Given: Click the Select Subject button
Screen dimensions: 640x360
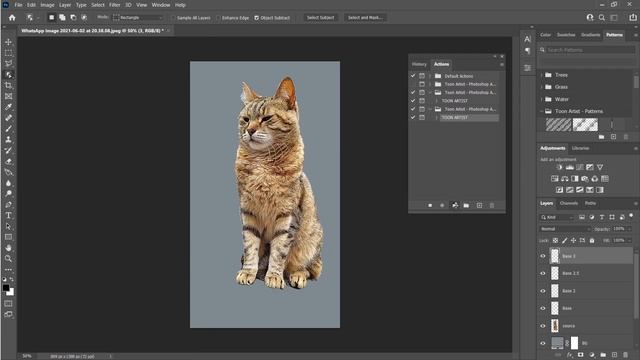Looking at the screenshot, I should (320, 18).
